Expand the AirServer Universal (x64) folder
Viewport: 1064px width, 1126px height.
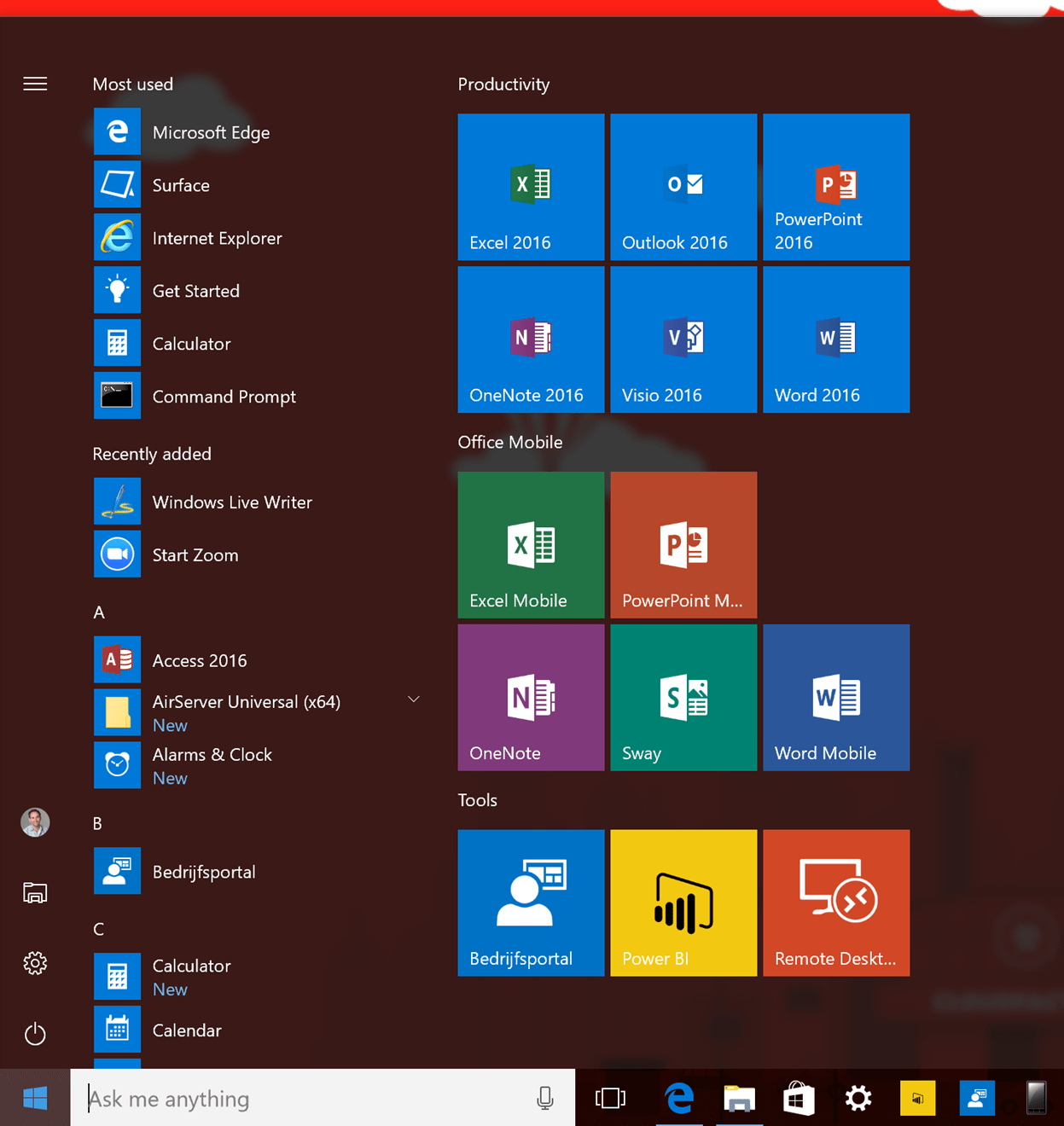pyautogui.click(x=414, y=699)
